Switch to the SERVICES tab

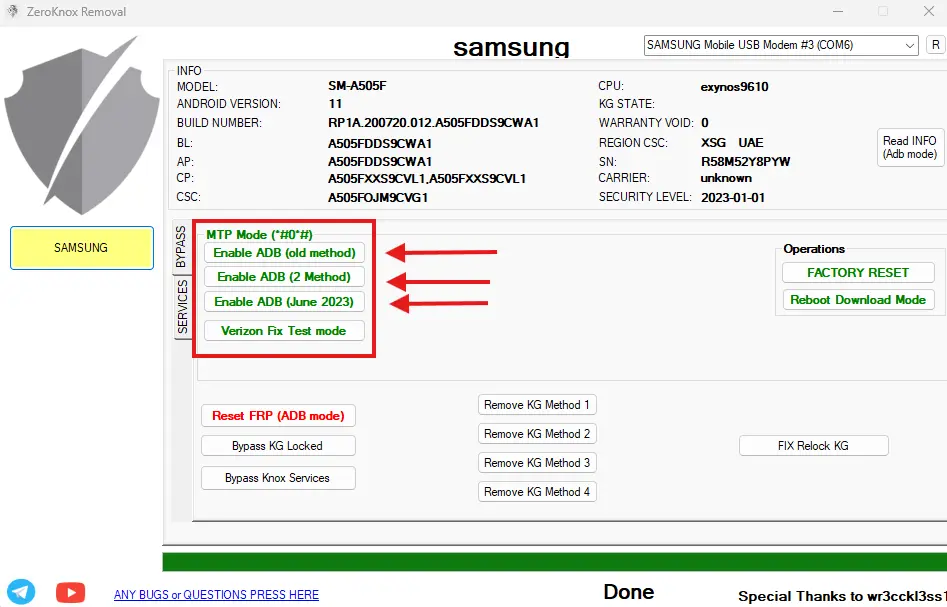click(182, 307)
